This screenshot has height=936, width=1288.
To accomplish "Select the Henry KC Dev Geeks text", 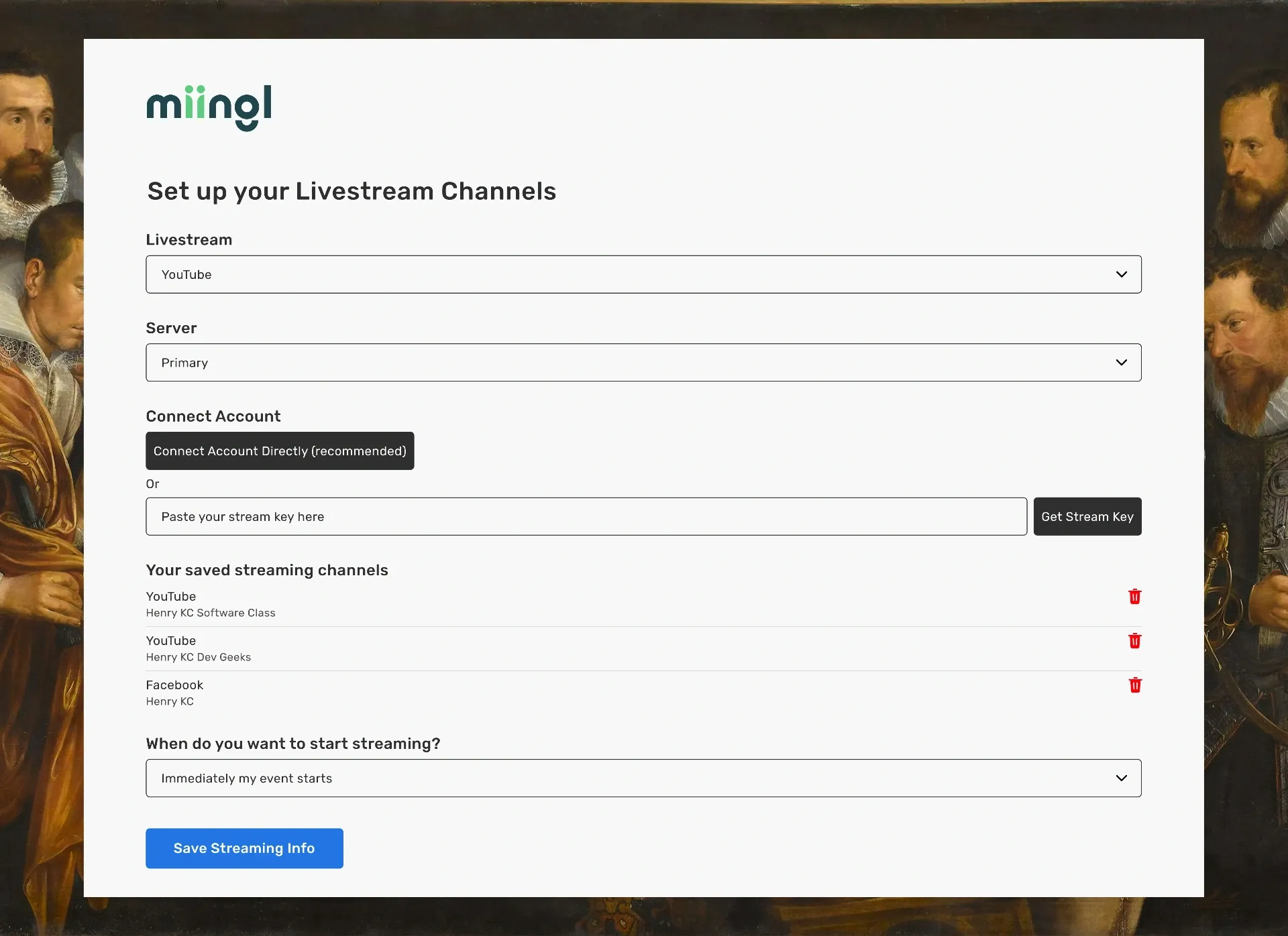I will coord(199,657).
